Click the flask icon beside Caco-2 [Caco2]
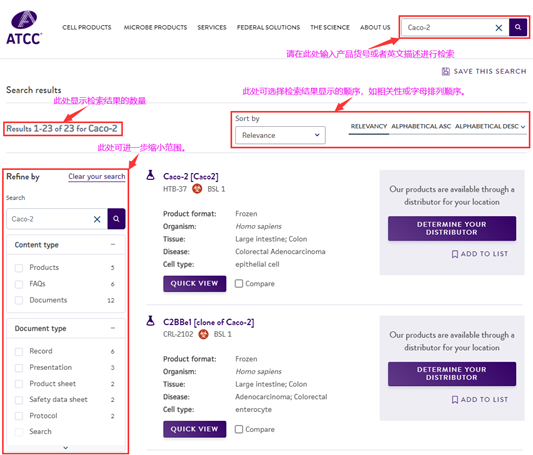 click(150, 175)
